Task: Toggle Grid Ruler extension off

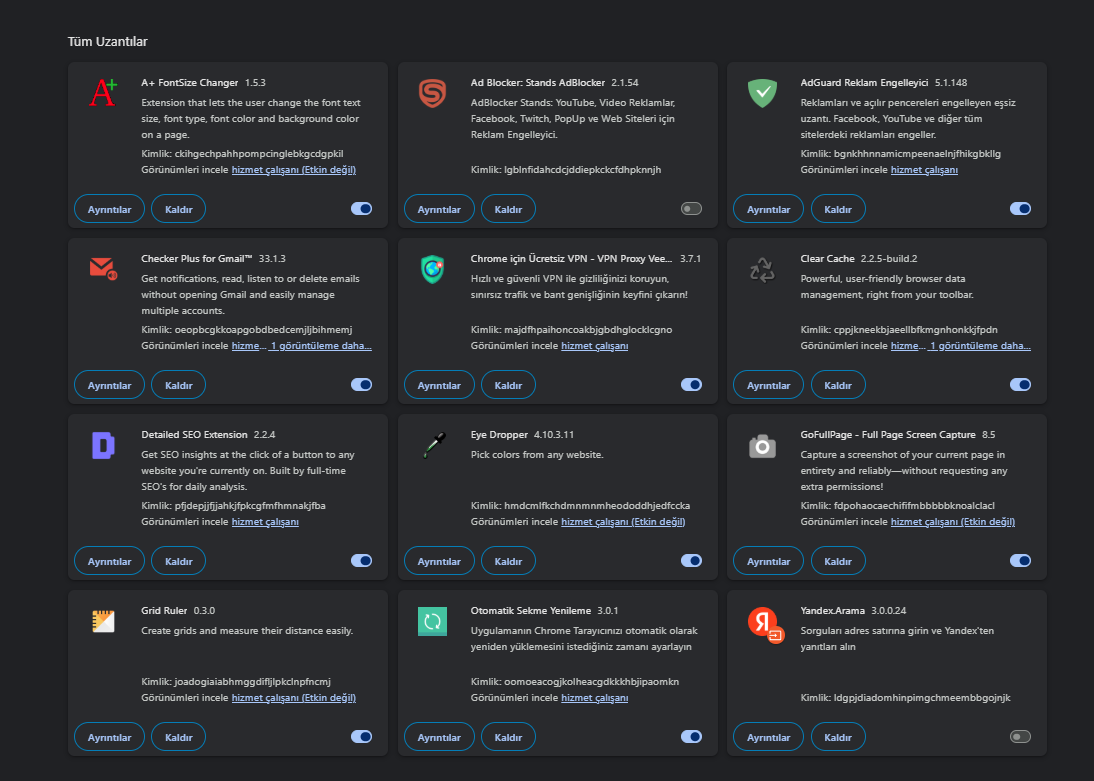Action: pos(361,736)
